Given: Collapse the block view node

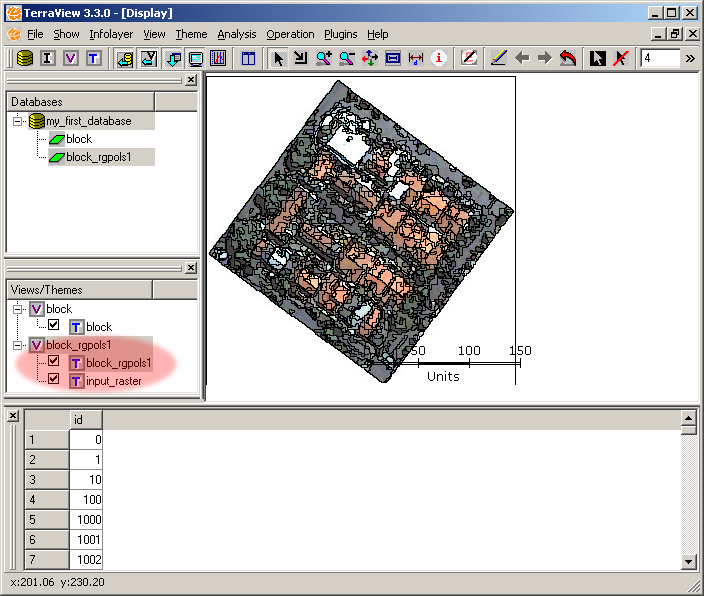Looking at the screenshot, I should [x=19, y=309].
